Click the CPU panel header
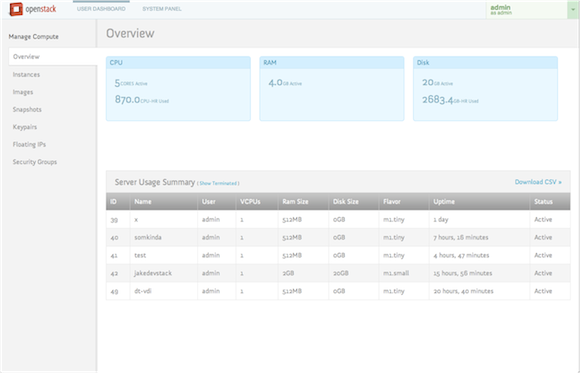 tap(178, 63)
